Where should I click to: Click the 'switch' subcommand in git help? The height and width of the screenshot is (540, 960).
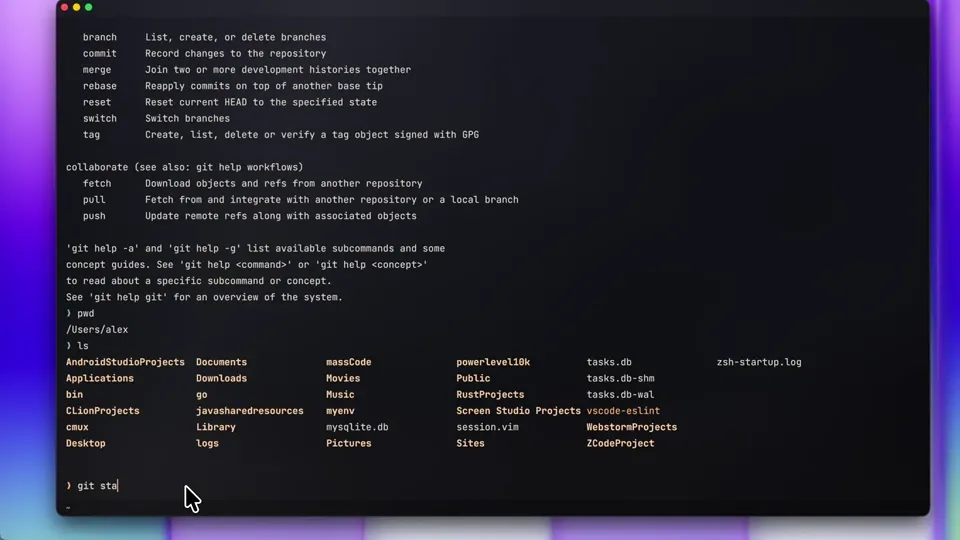point(100,118)
